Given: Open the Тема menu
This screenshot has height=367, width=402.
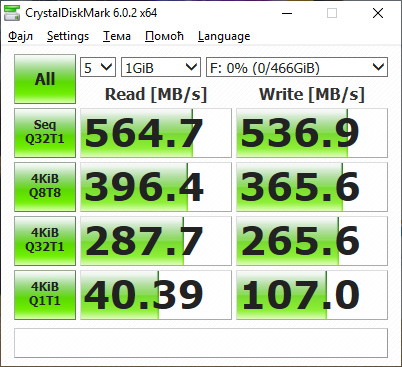Looking at the screenshot, I should [117, 36].
